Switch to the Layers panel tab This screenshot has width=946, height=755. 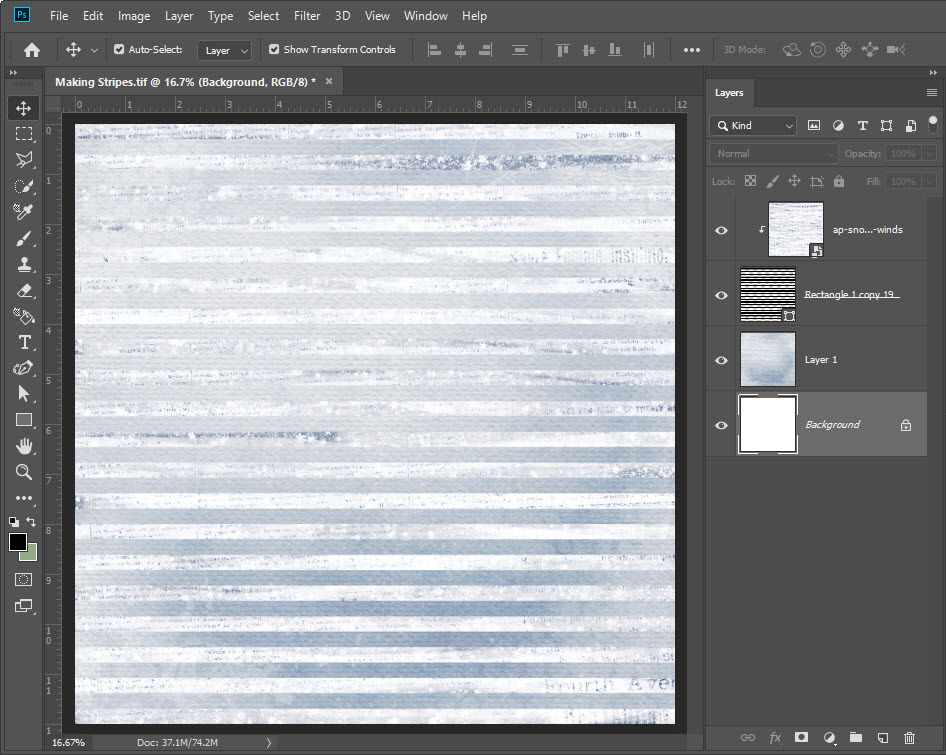[729, 93]
